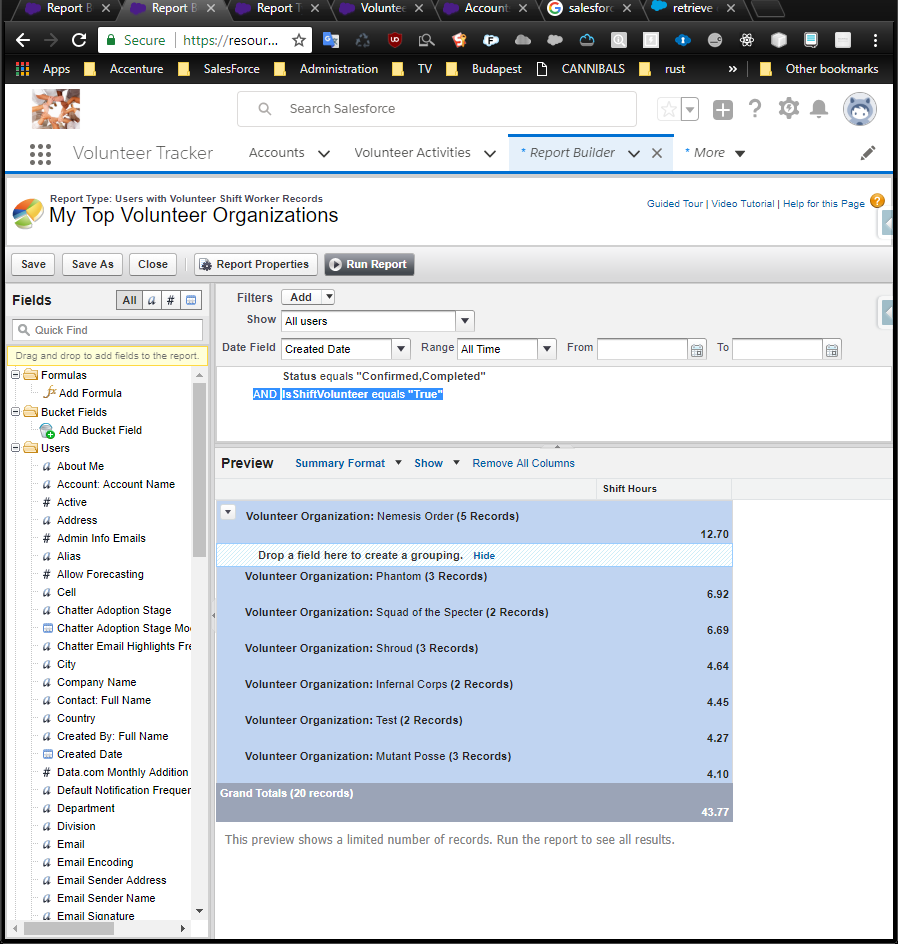Click the Global Actions plus icon
The height and width of the screenshot is (944, 898).
[x=723, y=110]
